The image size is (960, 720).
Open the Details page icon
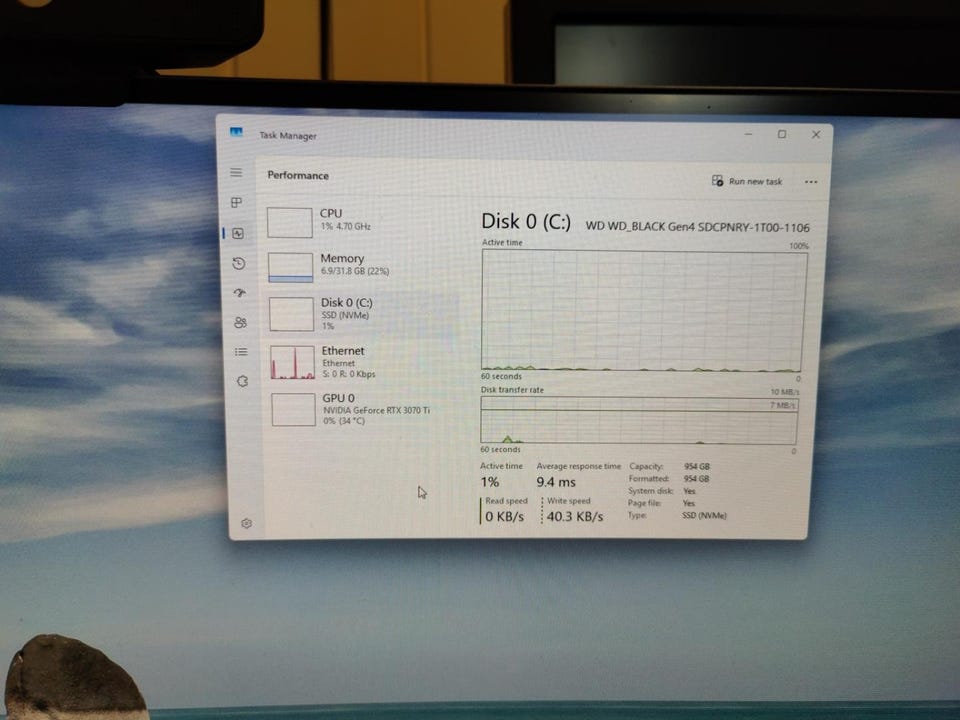[241, 351]
